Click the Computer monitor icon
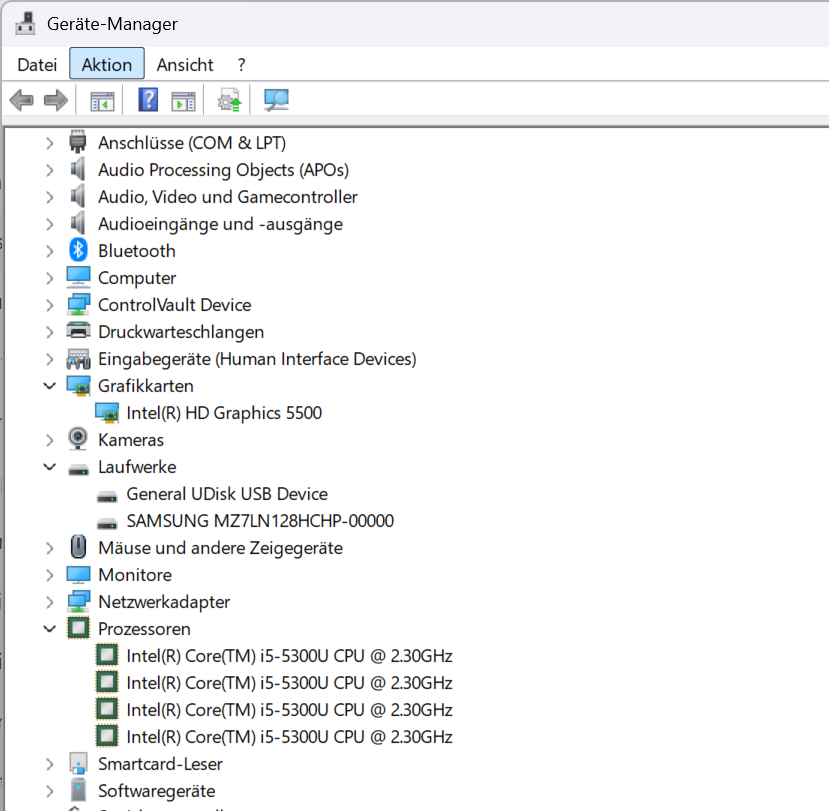 pos(78,278)
